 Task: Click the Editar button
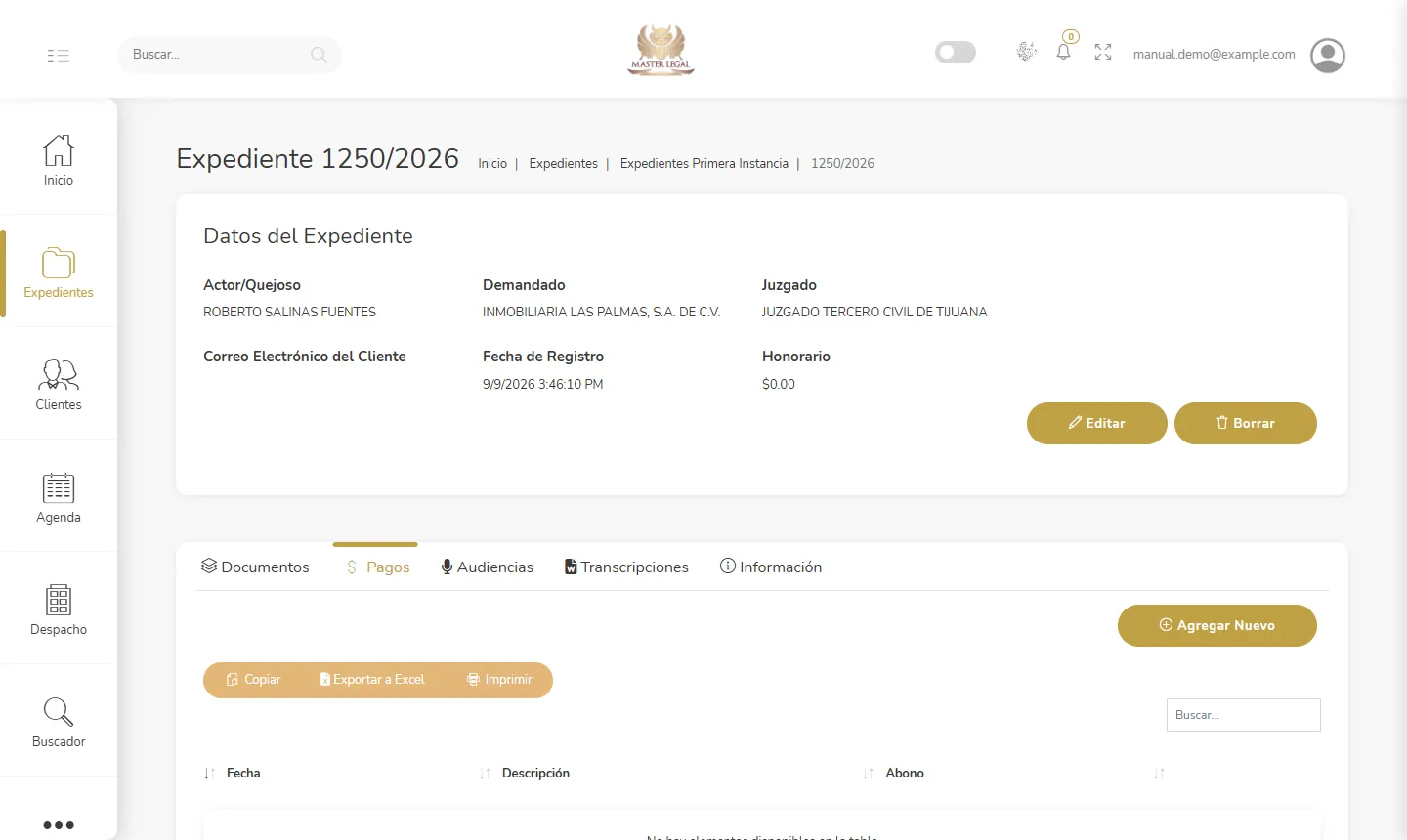[1097, 423]
